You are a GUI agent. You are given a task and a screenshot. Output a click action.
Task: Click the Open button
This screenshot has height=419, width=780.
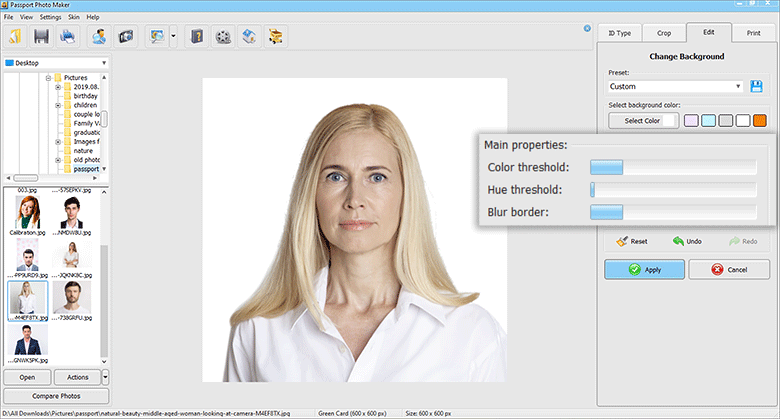[x=27, y=377]
